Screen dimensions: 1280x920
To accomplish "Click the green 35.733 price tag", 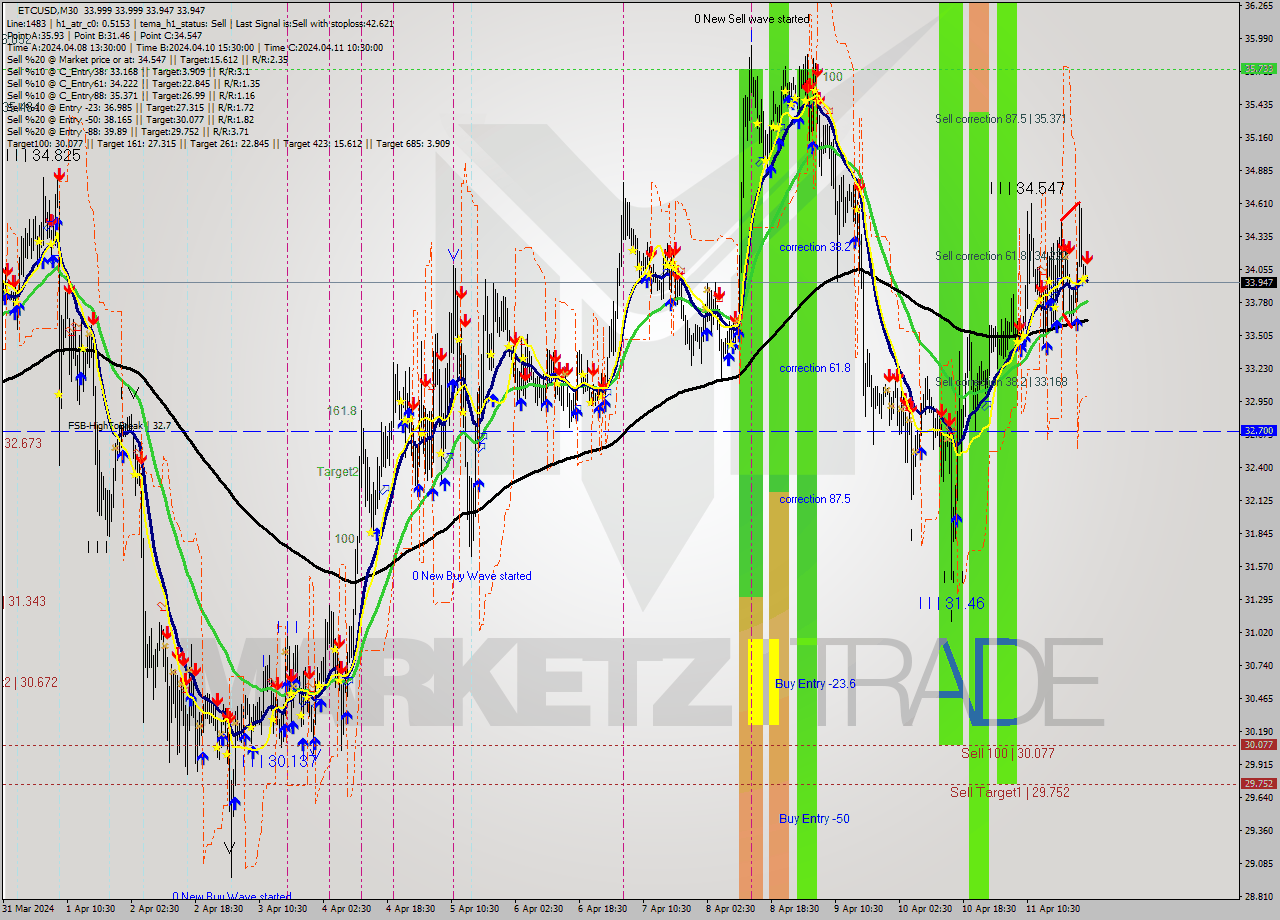I will [x=1258, y=69].
